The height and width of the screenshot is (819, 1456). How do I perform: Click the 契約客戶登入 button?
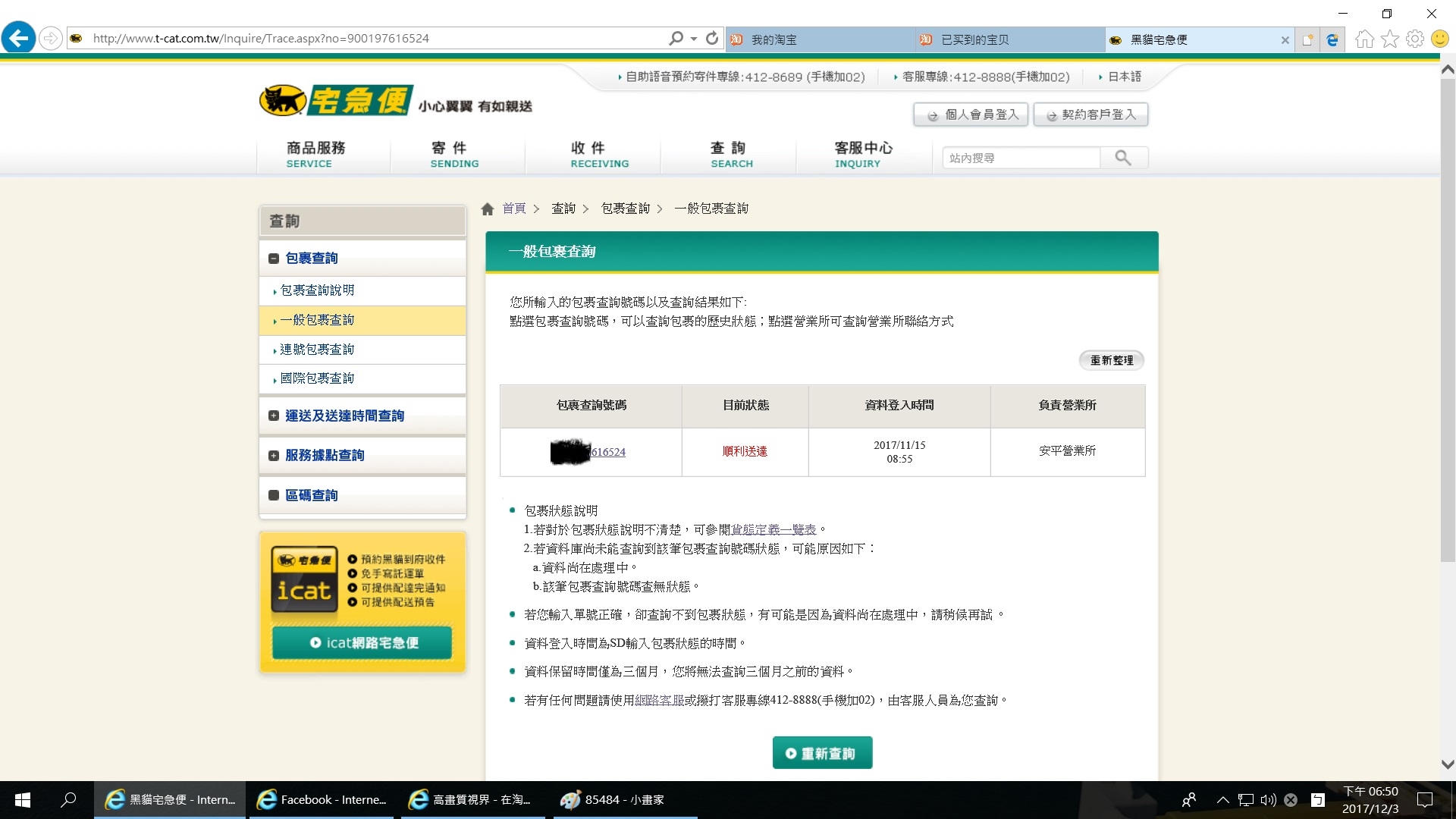coord(1090,115)
